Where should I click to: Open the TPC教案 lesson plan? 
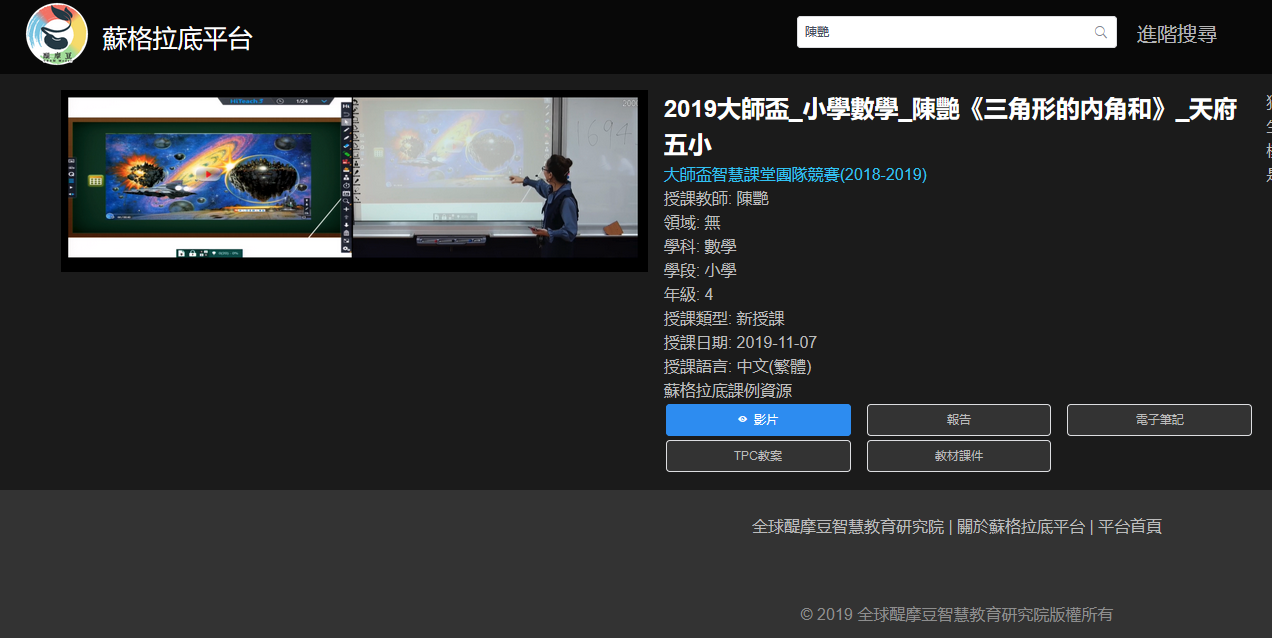tap(758, 456)
